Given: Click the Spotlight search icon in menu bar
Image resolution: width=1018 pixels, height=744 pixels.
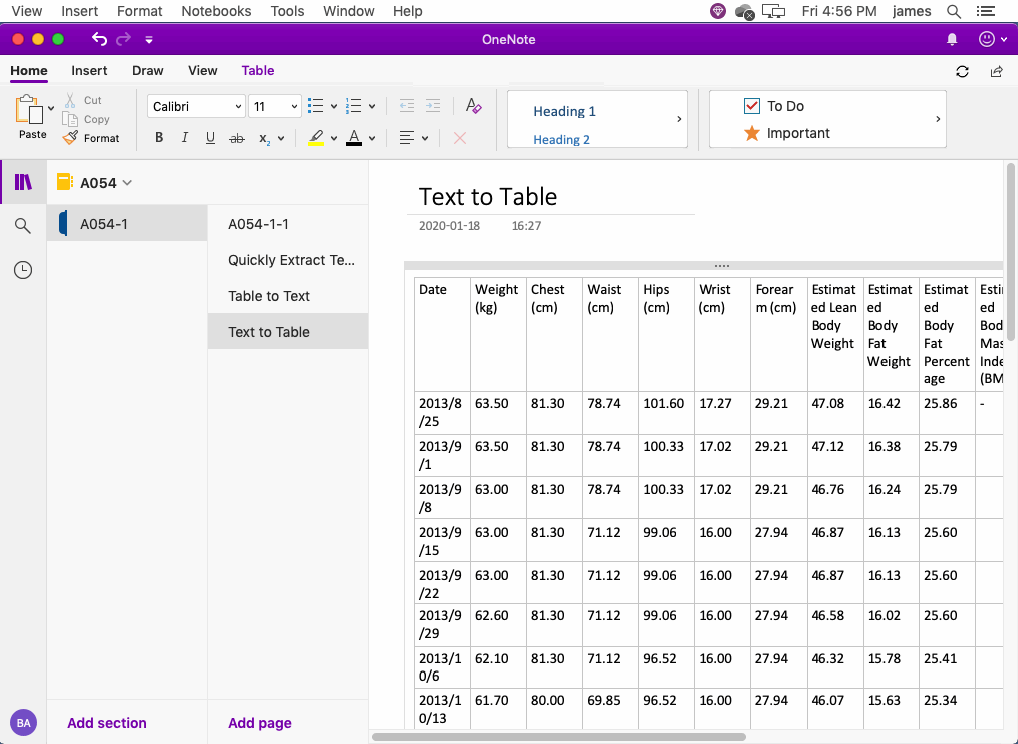Looking at the screenshot, I should tap(954, 11).
